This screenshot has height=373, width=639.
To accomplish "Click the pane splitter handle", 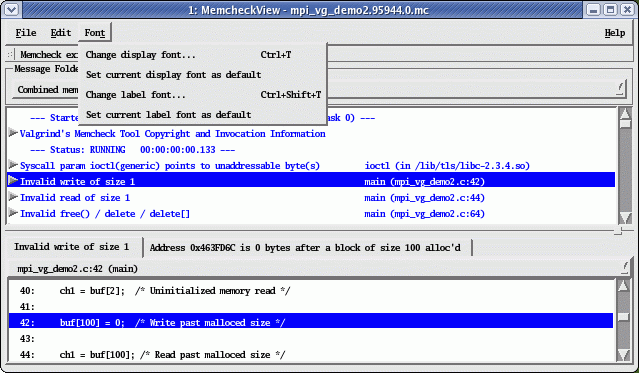I will tap(618, 231).
